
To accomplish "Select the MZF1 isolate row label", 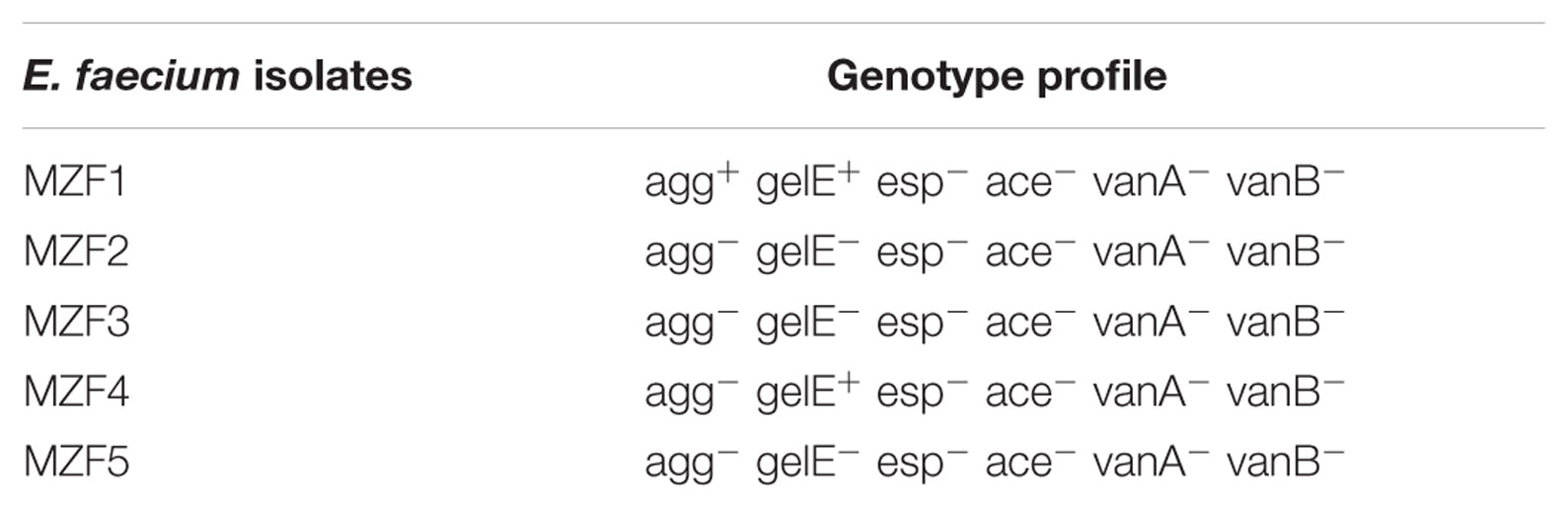I will click(x=75, y=182).
